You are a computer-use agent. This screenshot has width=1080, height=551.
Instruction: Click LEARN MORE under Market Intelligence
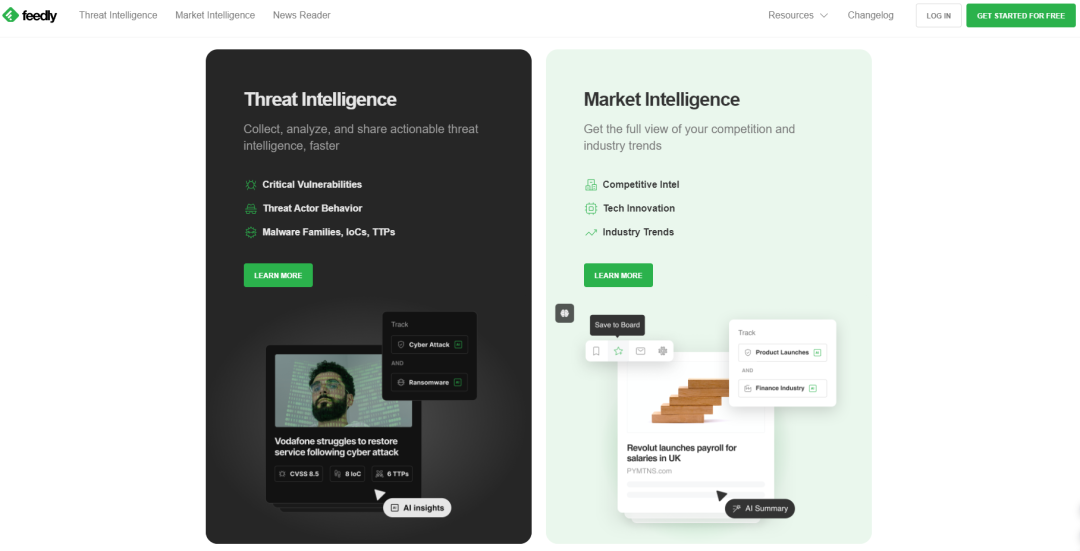[619, 276]
